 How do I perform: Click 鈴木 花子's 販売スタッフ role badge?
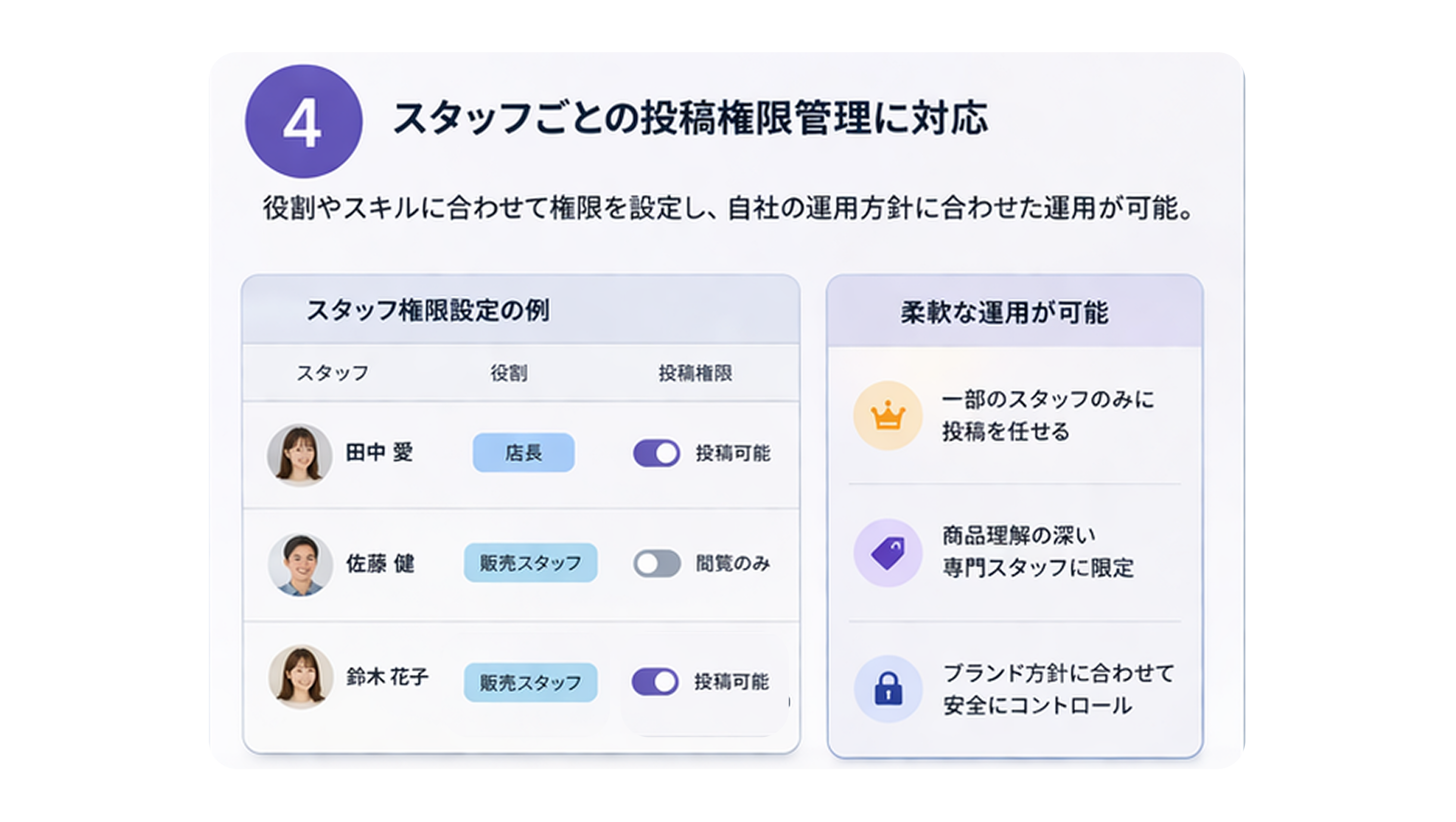click(x=530, y=682)
